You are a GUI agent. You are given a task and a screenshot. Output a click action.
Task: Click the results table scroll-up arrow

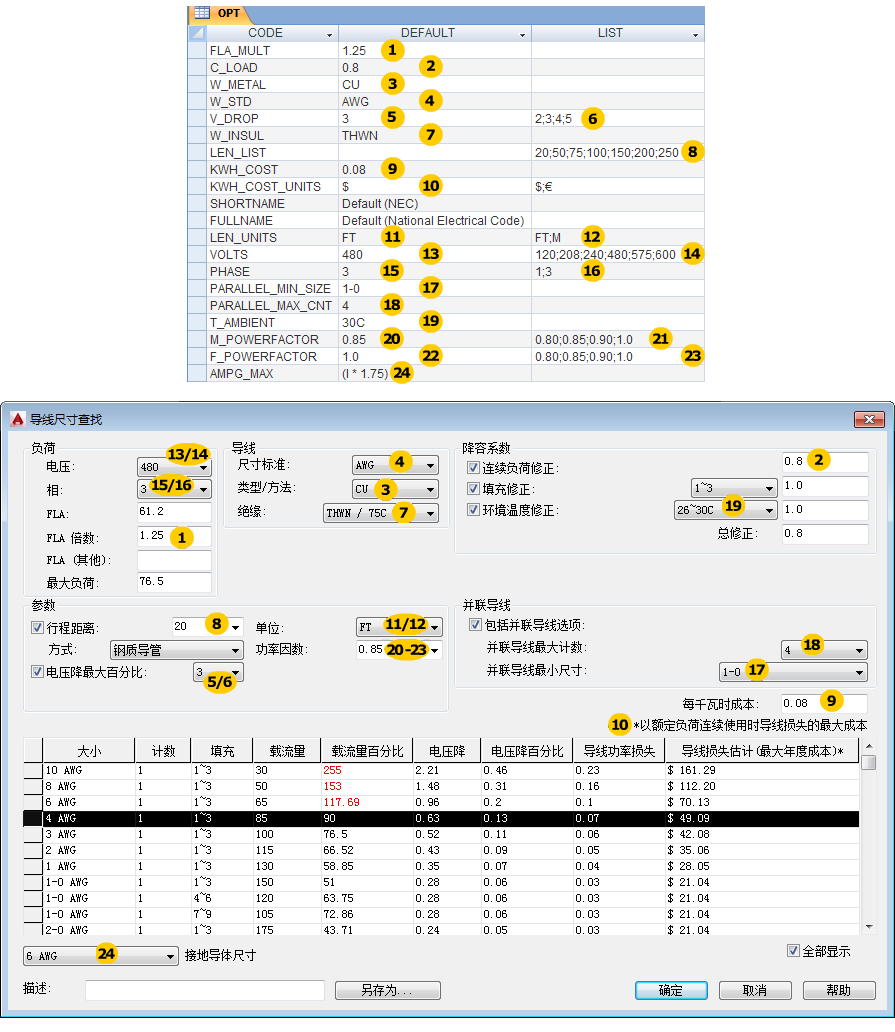pyautogui.click(x=869, y=746)
